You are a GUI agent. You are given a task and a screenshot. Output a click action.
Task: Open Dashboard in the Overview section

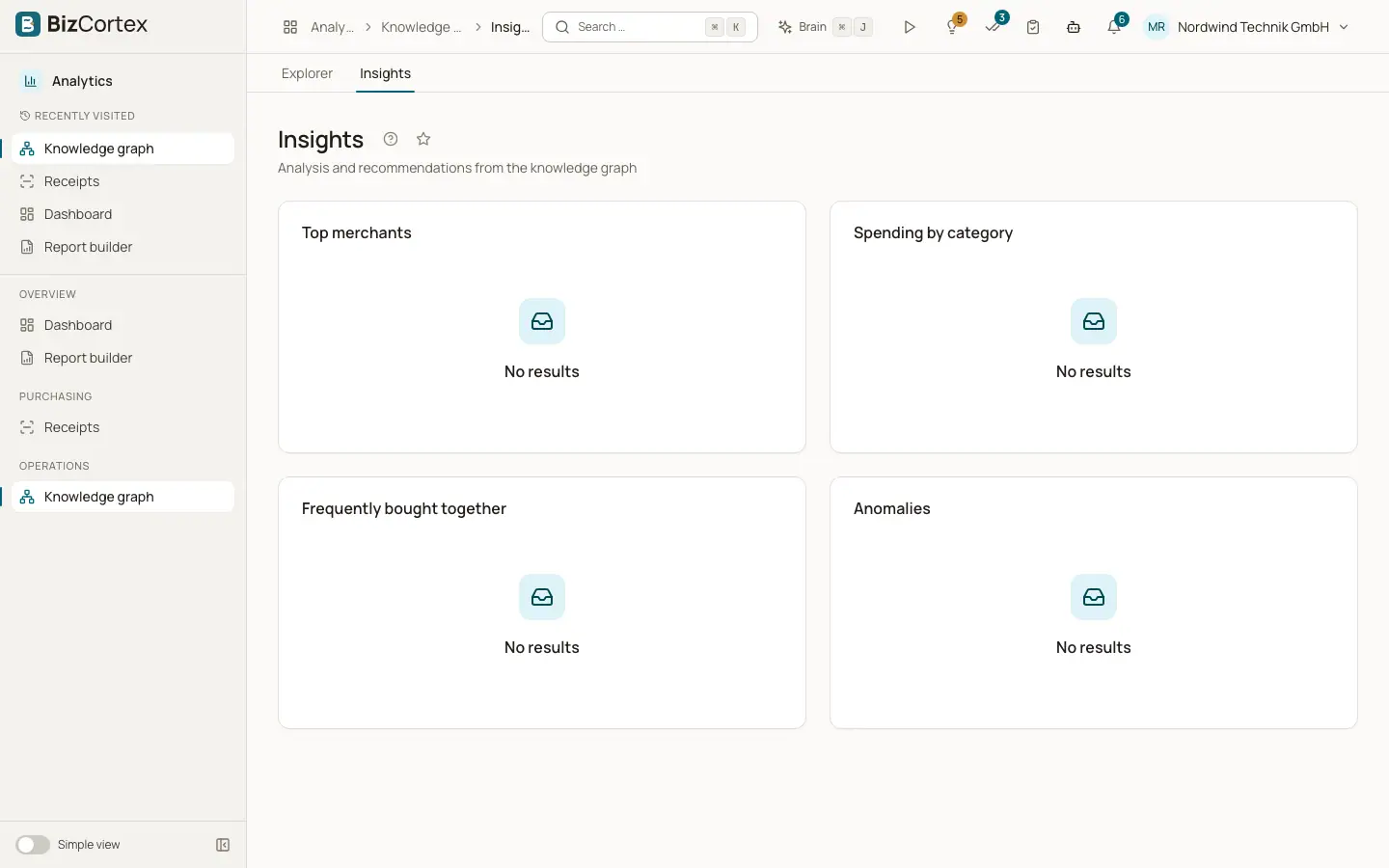tap(123, 325)
